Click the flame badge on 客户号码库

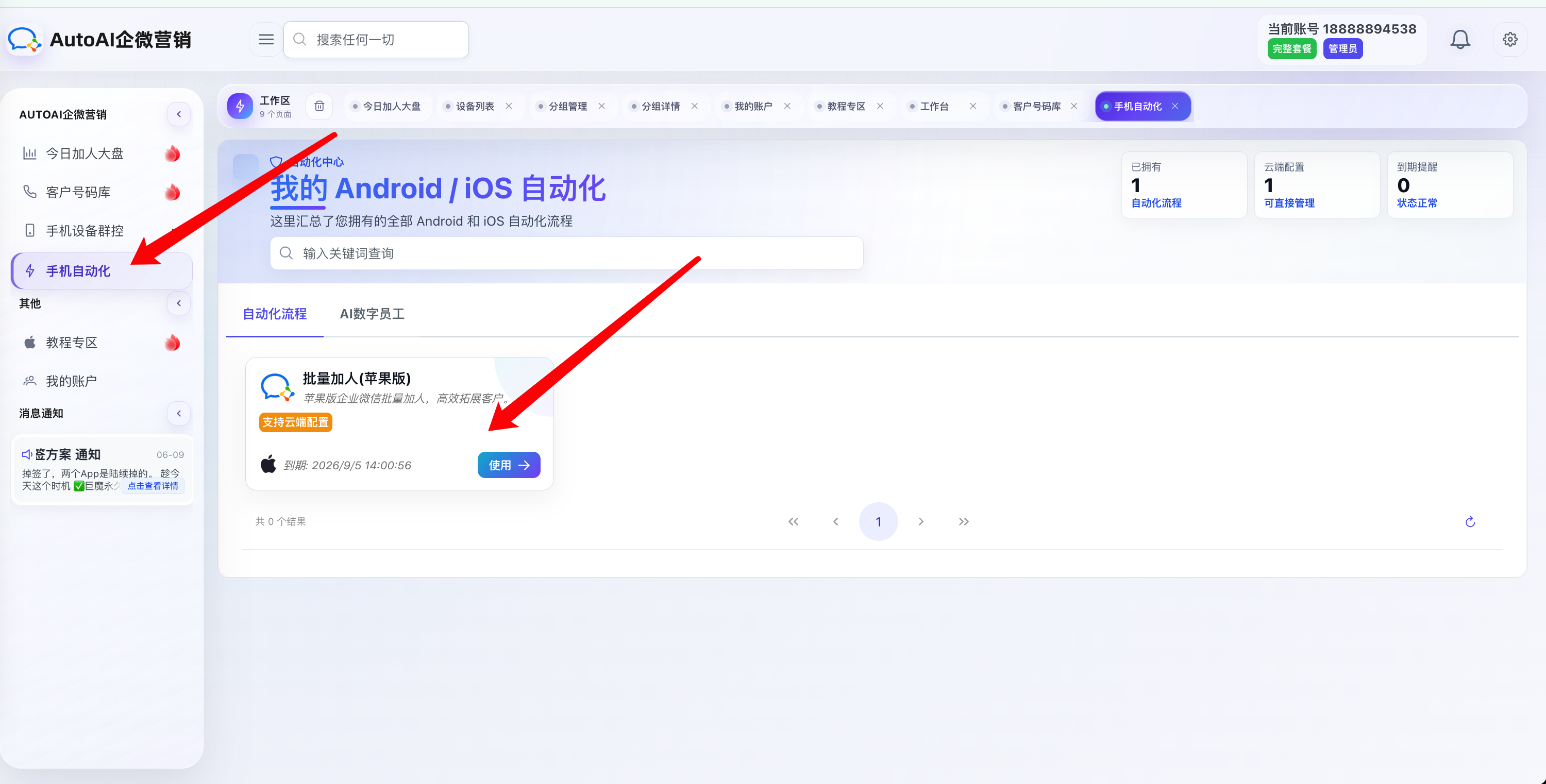(x=172, y=192)
